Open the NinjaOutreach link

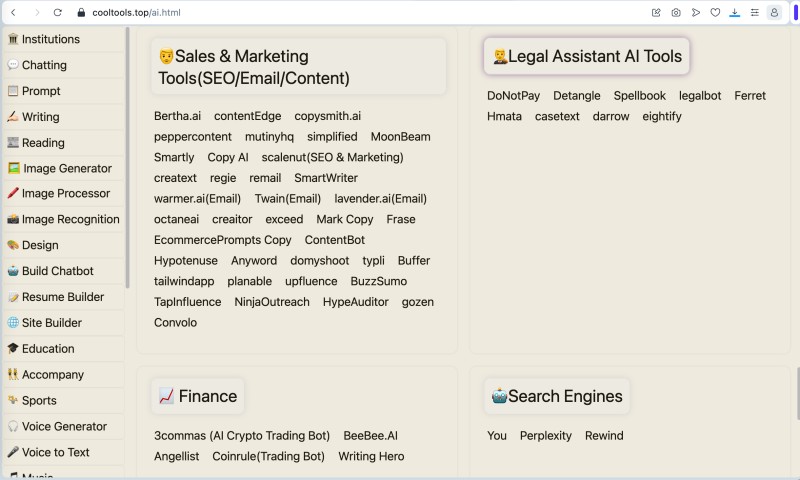point(272,302)
